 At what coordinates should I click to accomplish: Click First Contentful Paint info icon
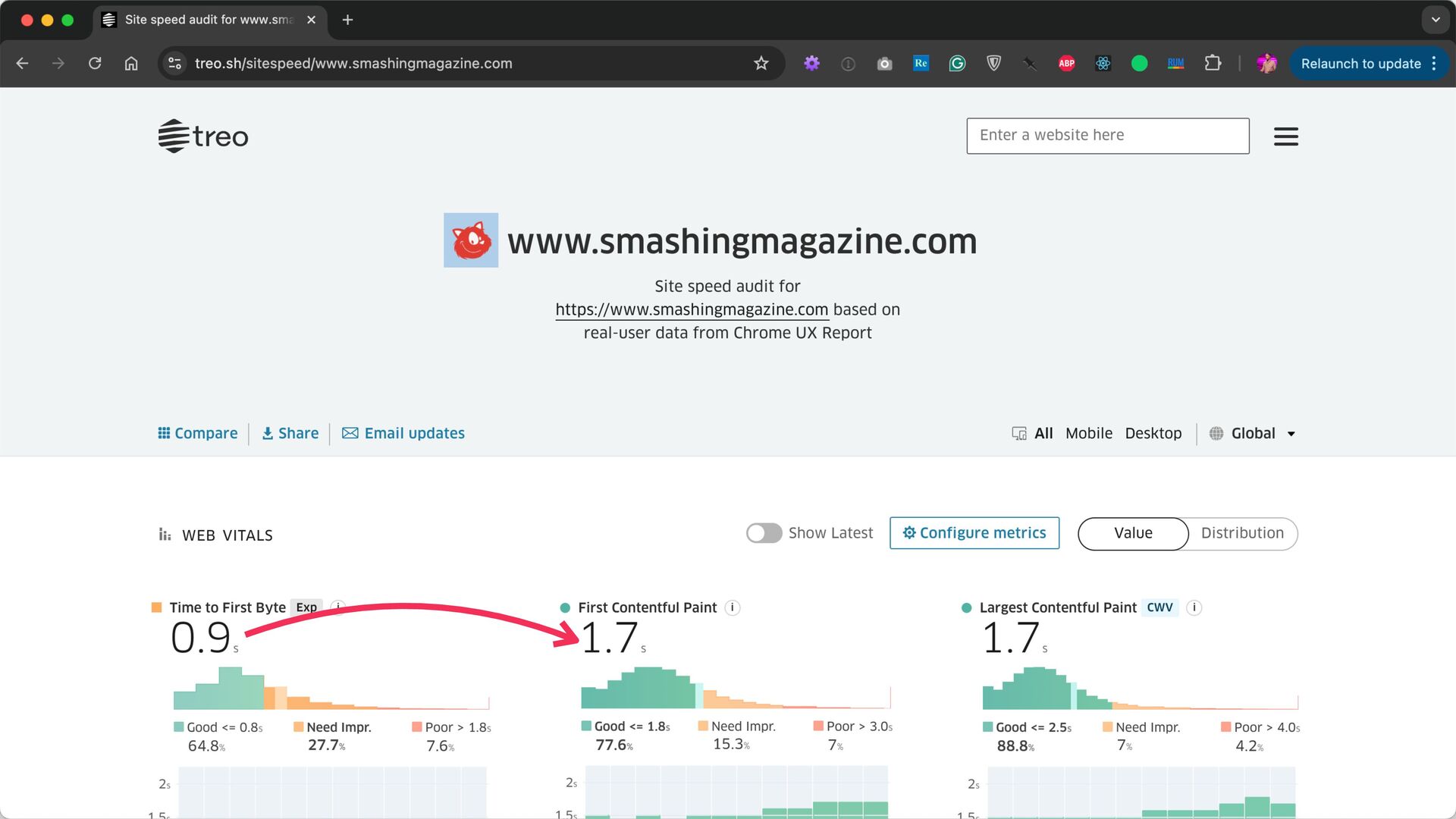tap(733, 607)
